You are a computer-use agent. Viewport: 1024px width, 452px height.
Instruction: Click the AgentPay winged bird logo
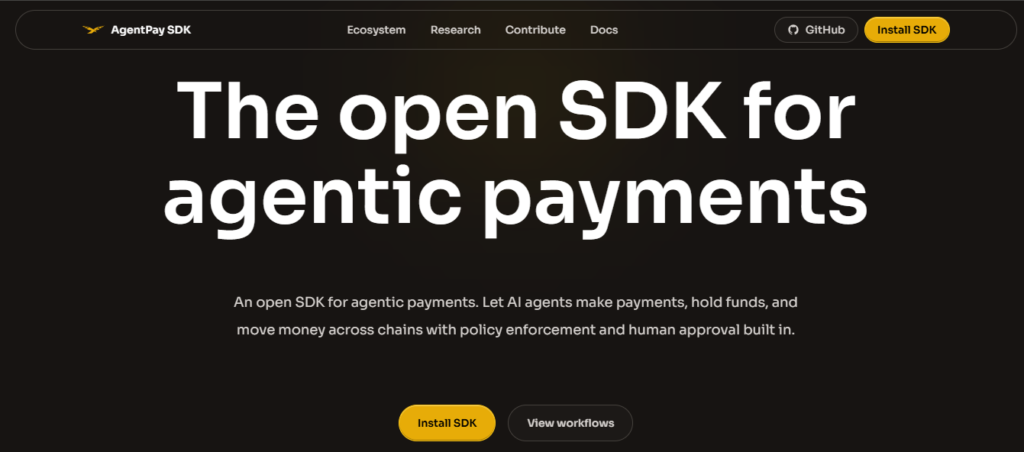point(93,29)
